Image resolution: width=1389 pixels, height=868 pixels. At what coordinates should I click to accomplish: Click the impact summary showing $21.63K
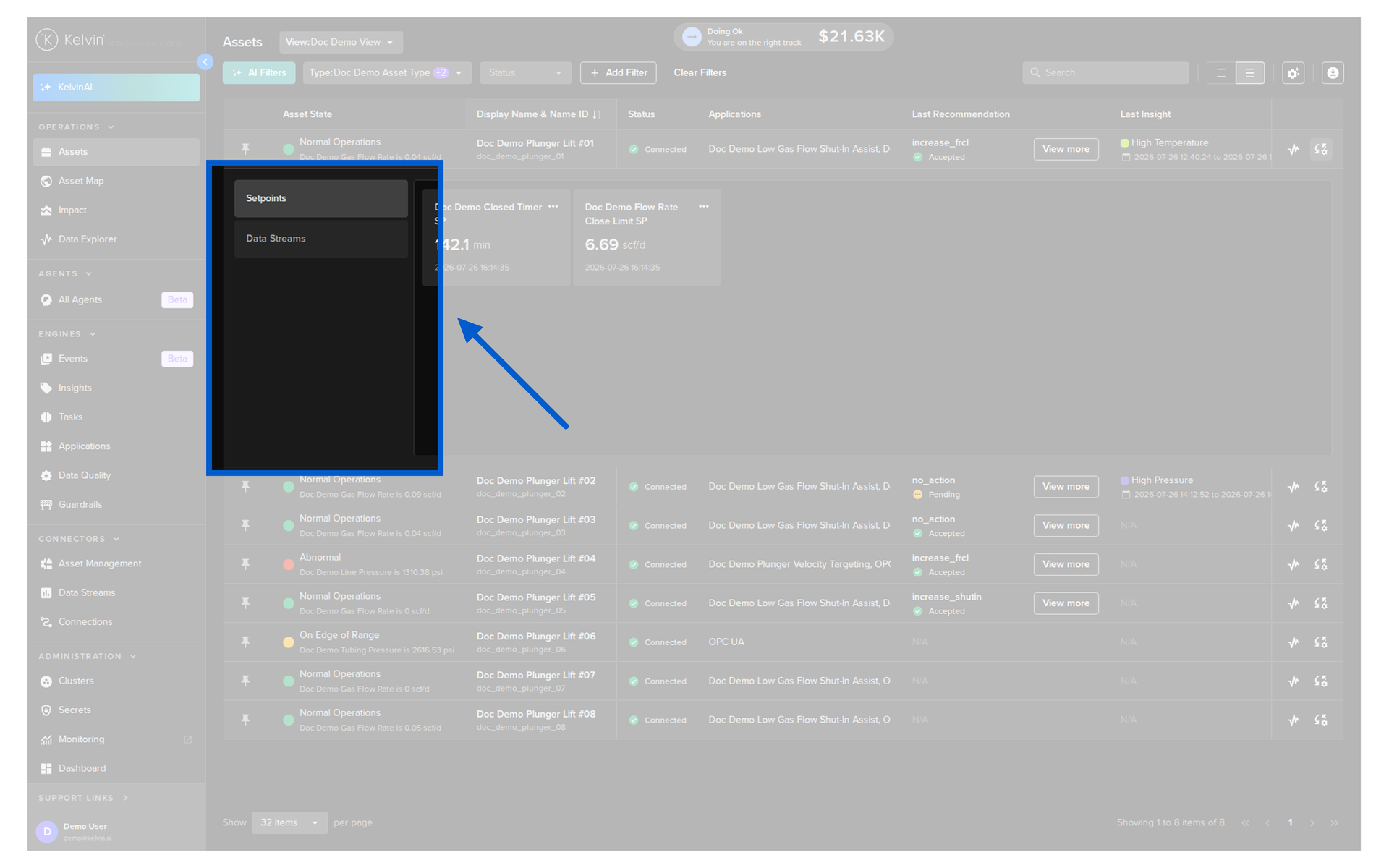pyautogui.click(x=783, y=37)
